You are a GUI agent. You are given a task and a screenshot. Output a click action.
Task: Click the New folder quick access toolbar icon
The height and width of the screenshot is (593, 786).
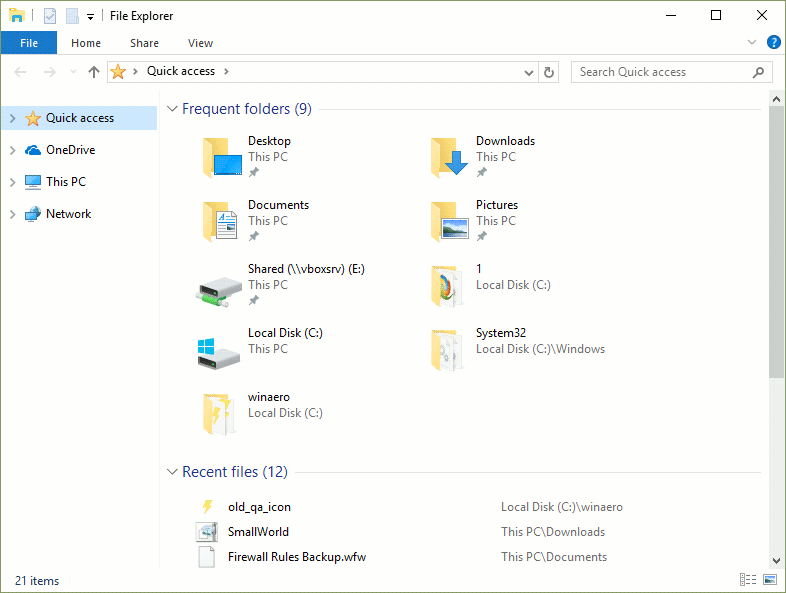[72, 16]
